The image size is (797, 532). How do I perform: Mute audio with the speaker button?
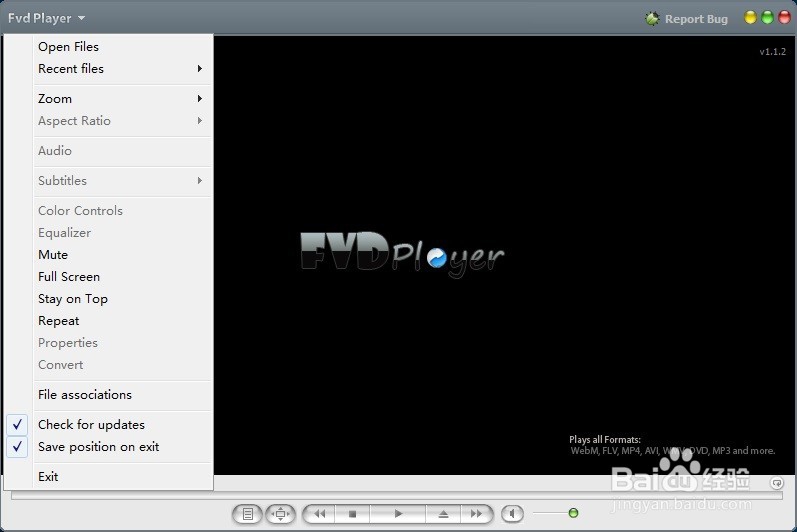click(512, 514)
